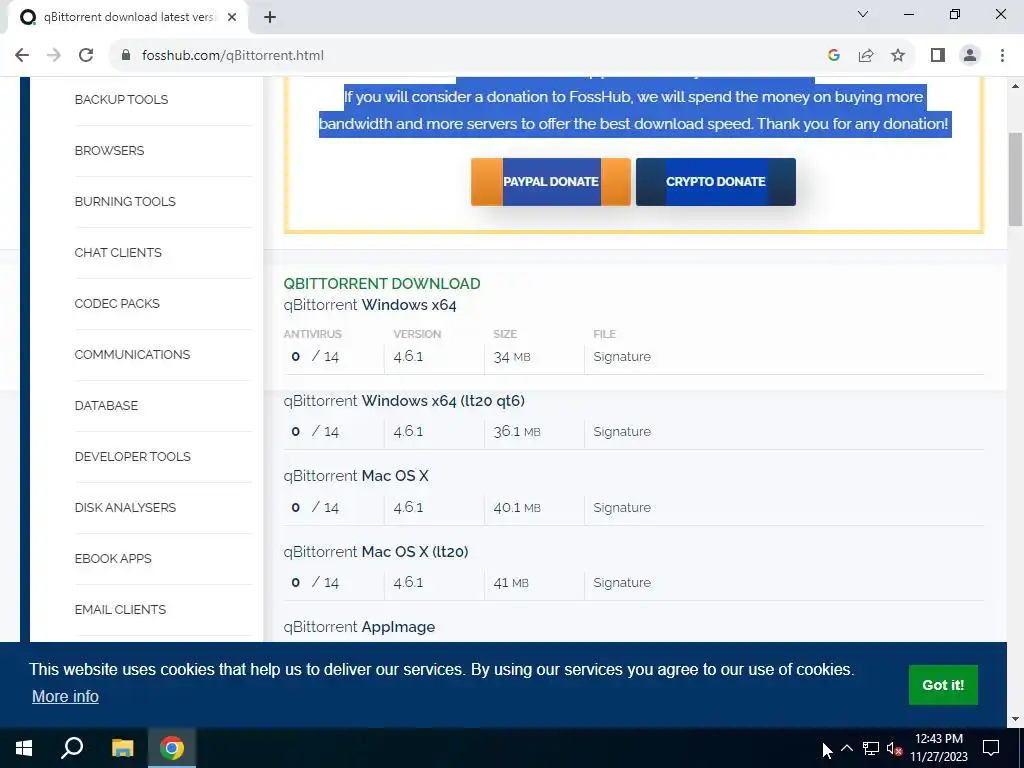This screenshot has width=1024, height=768.
Task: Click the page vertical scrollbar thumb
Action: tap(1016, 179)
